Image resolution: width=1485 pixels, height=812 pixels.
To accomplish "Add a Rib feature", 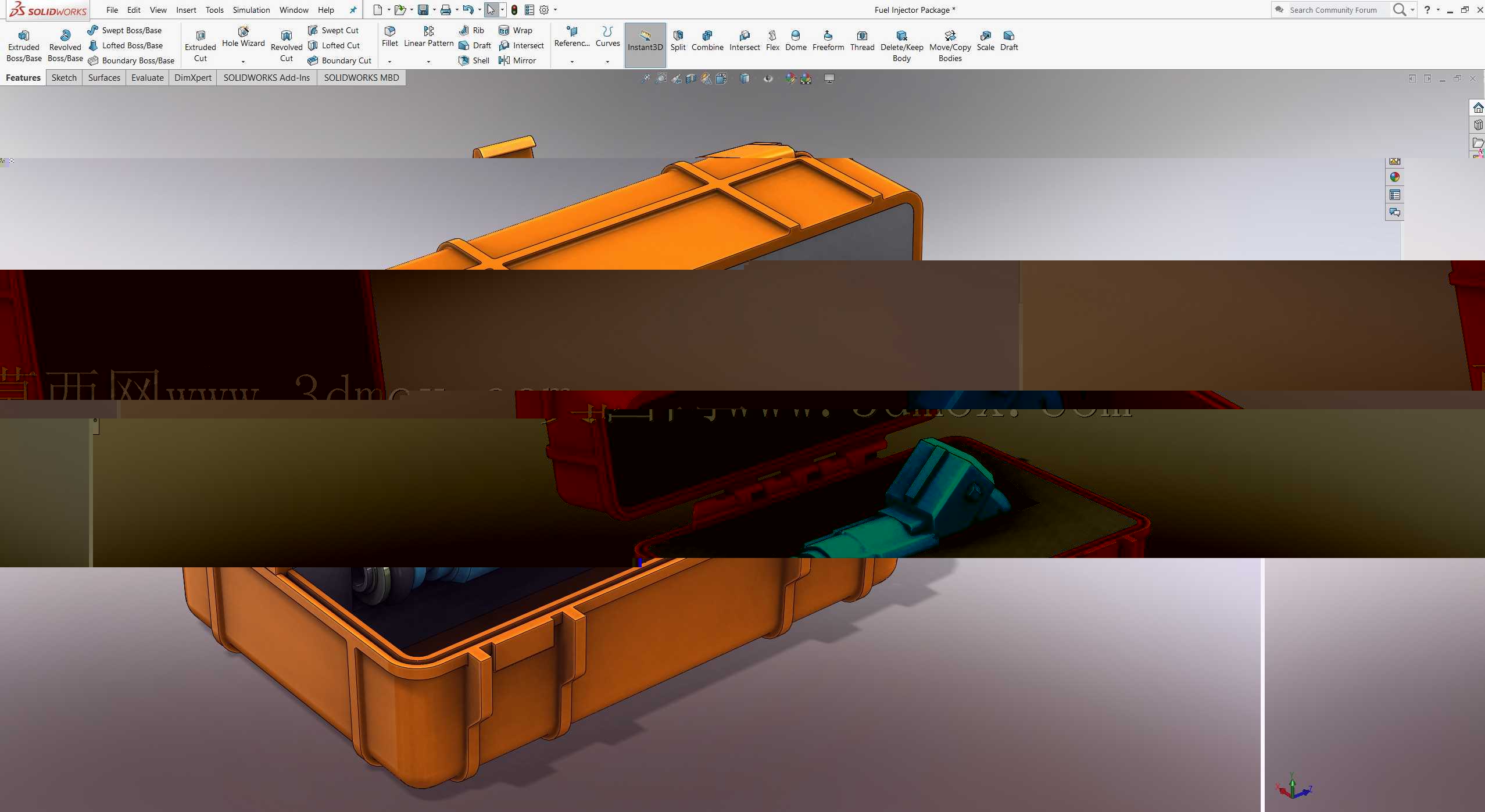I will 471,30.
